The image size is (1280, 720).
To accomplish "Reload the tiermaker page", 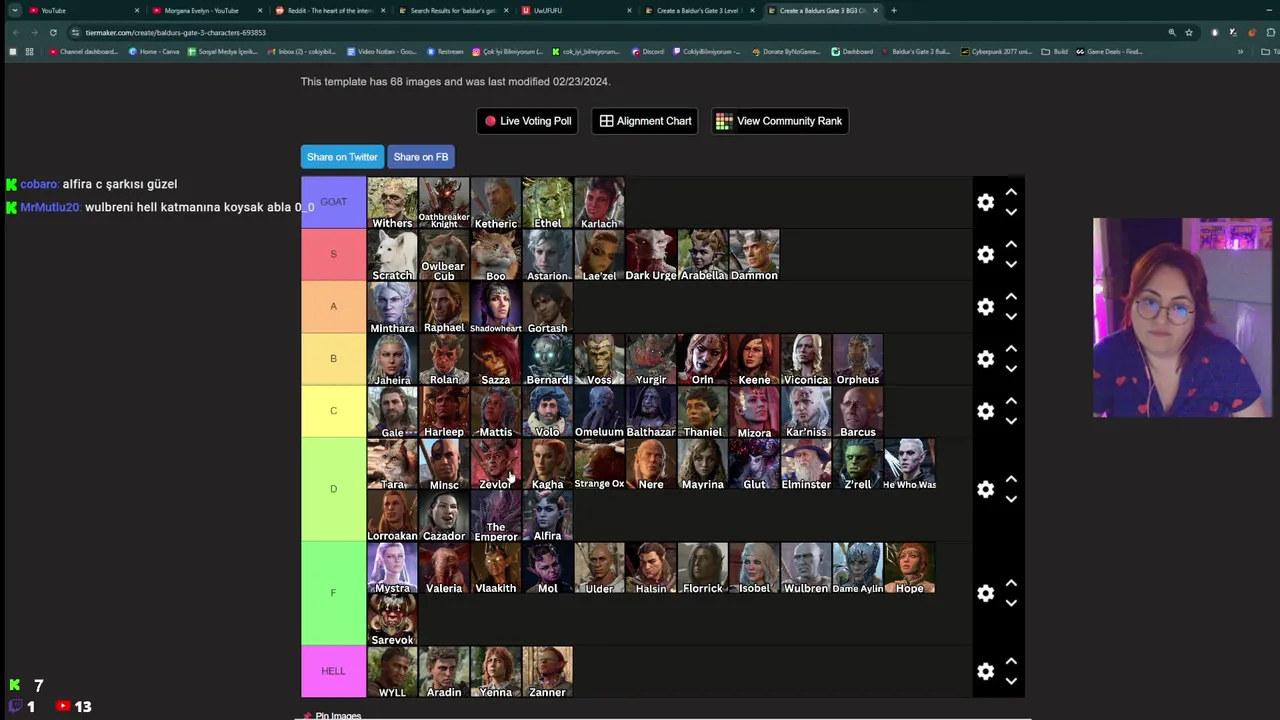I will tap(53, 32).
